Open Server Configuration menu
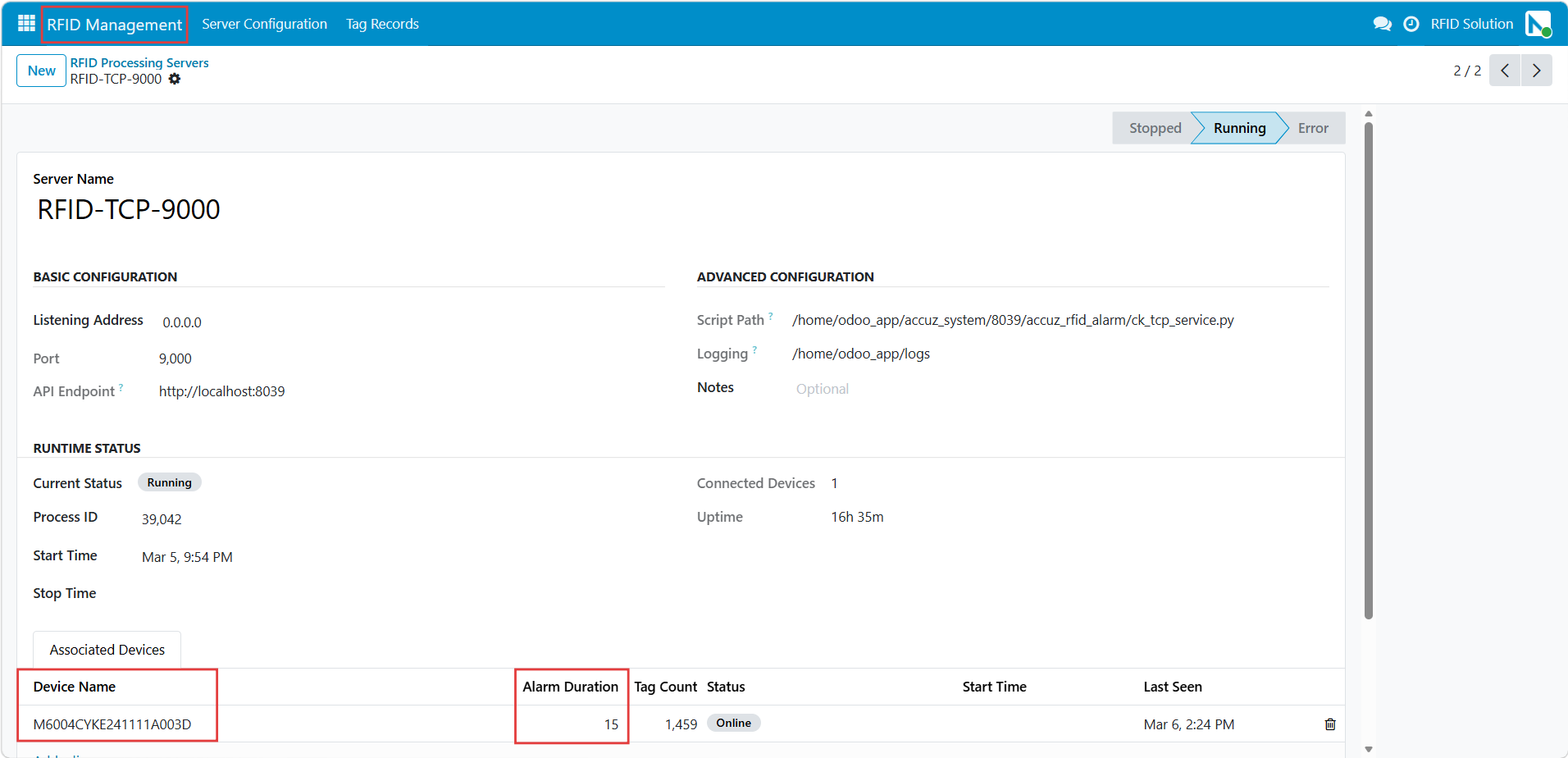This screenshot has width=1568, height=758. (265, 24)
